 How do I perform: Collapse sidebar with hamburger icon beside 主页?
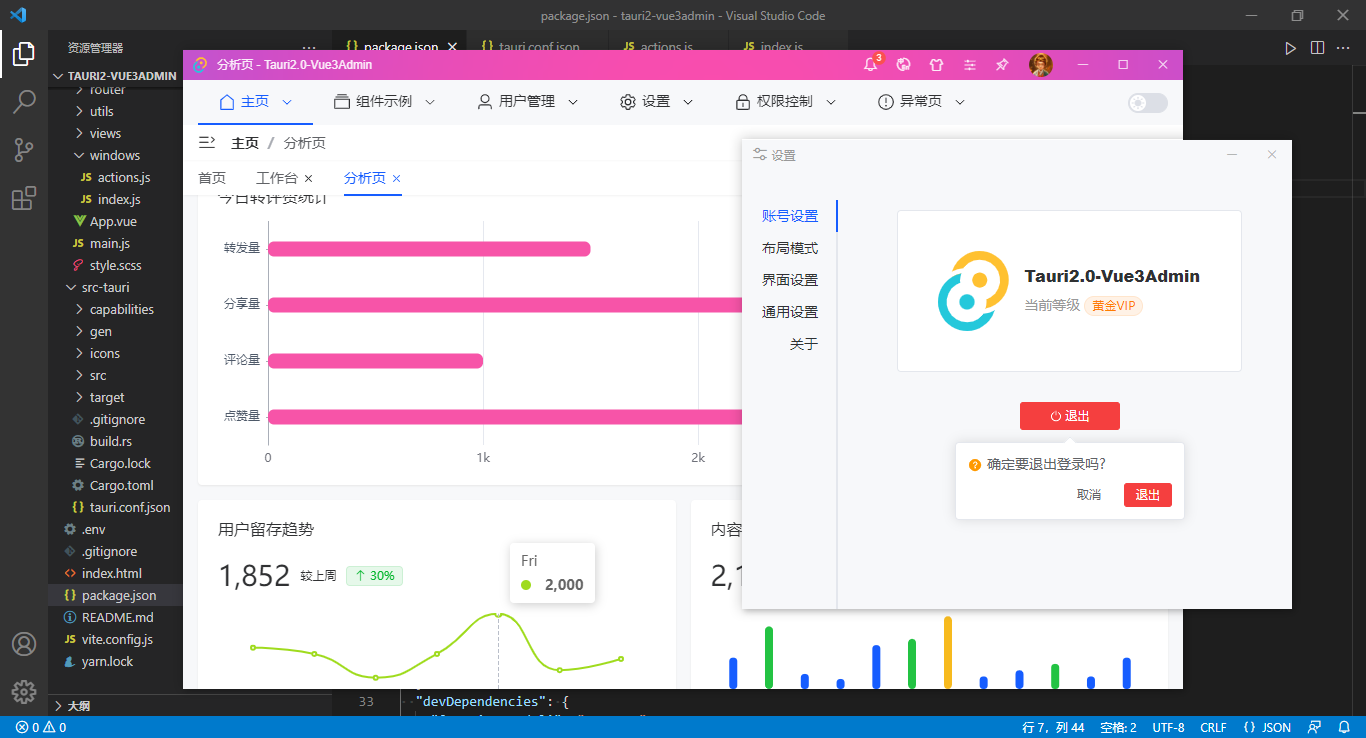coord(207,142)
